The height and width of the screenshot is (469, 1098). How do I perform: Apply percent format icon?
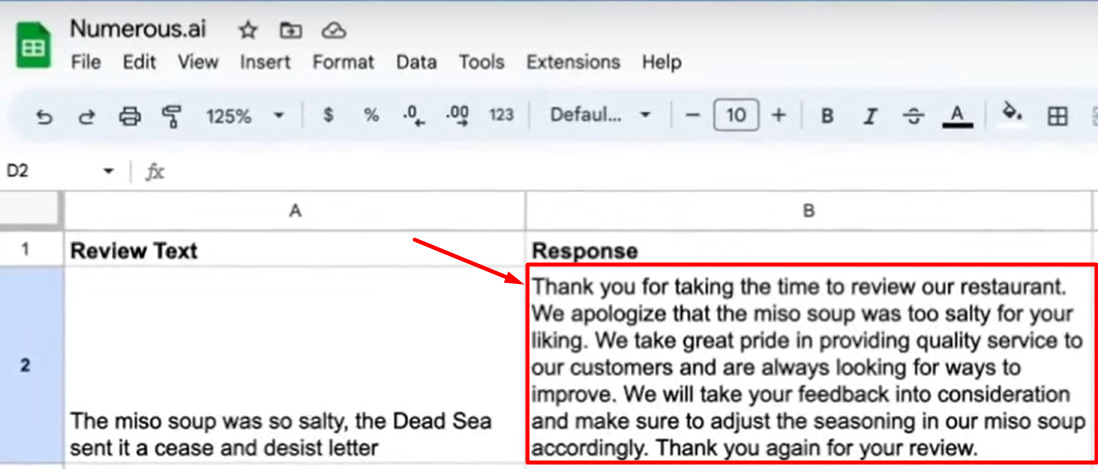tap(371, 116)
